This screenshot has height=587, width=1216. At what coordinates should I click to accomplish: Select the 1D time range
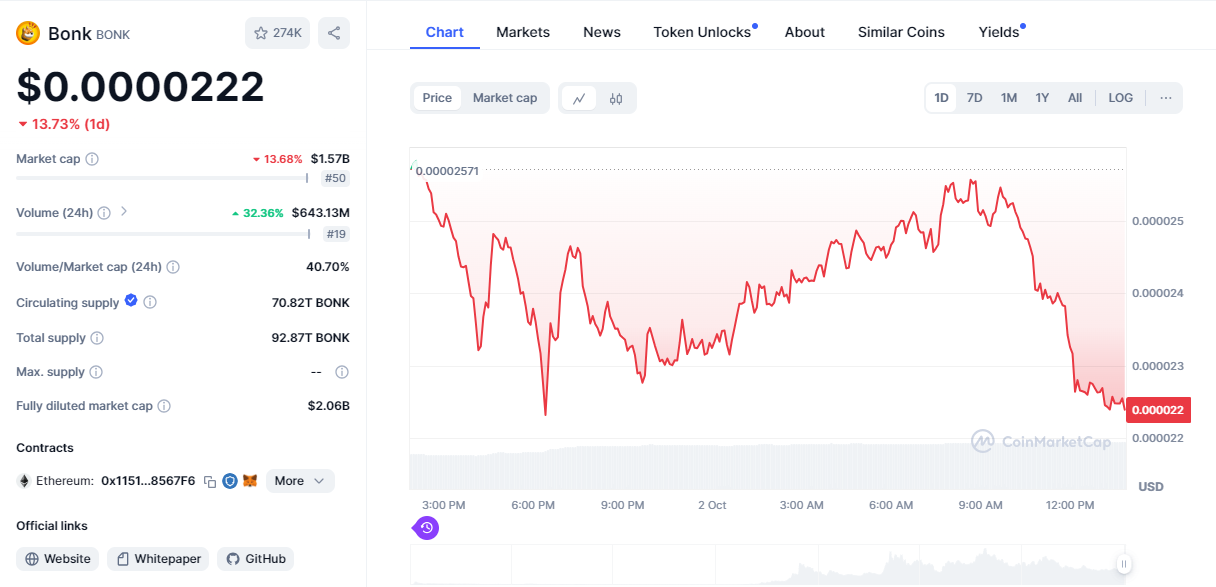(942, 98)
